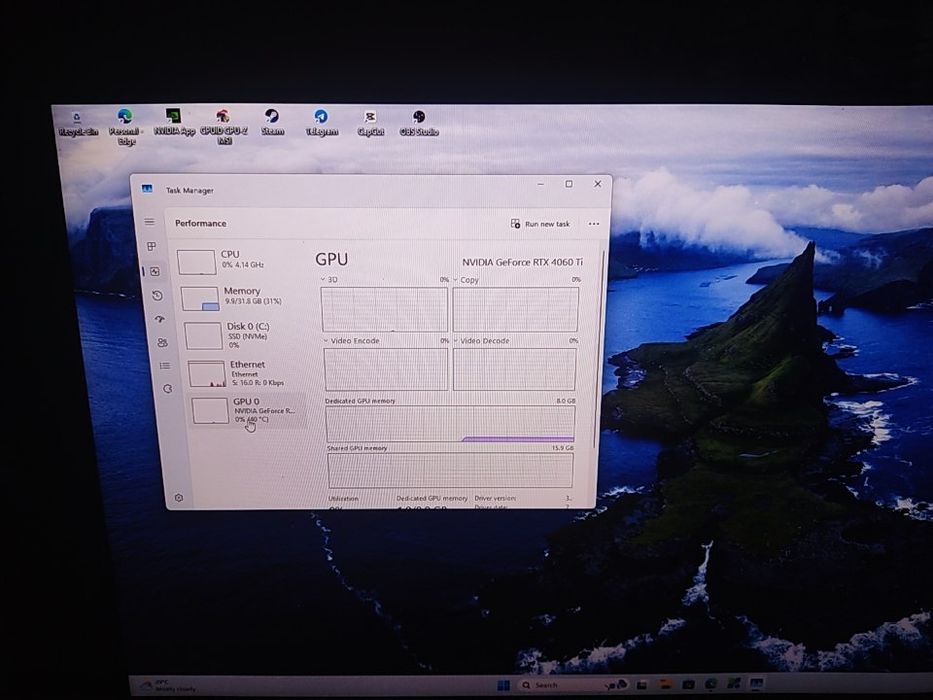Viewport: 933px width, 700px height.
Task: Click the GPU pane vertical scrollbar
Action: click(598, 348)
